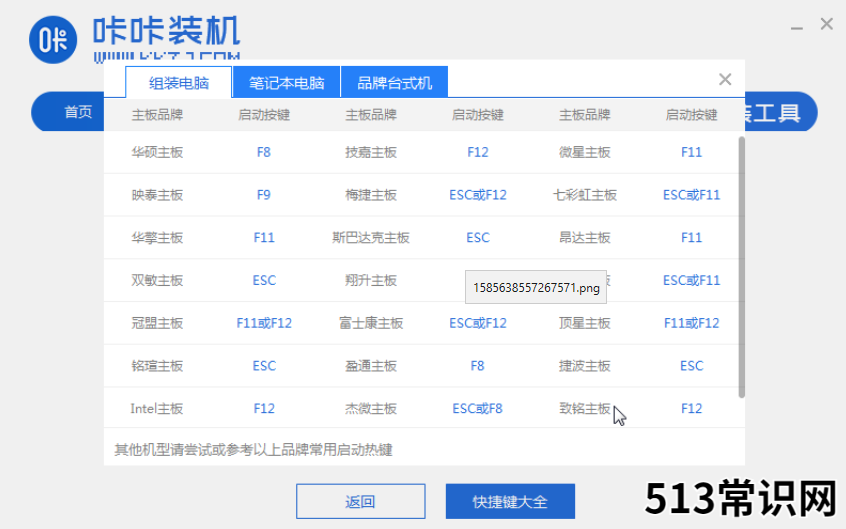Click the first 主板品牌 column header
Viewport: 846px width, 529px height.
(x=157, y=114)
